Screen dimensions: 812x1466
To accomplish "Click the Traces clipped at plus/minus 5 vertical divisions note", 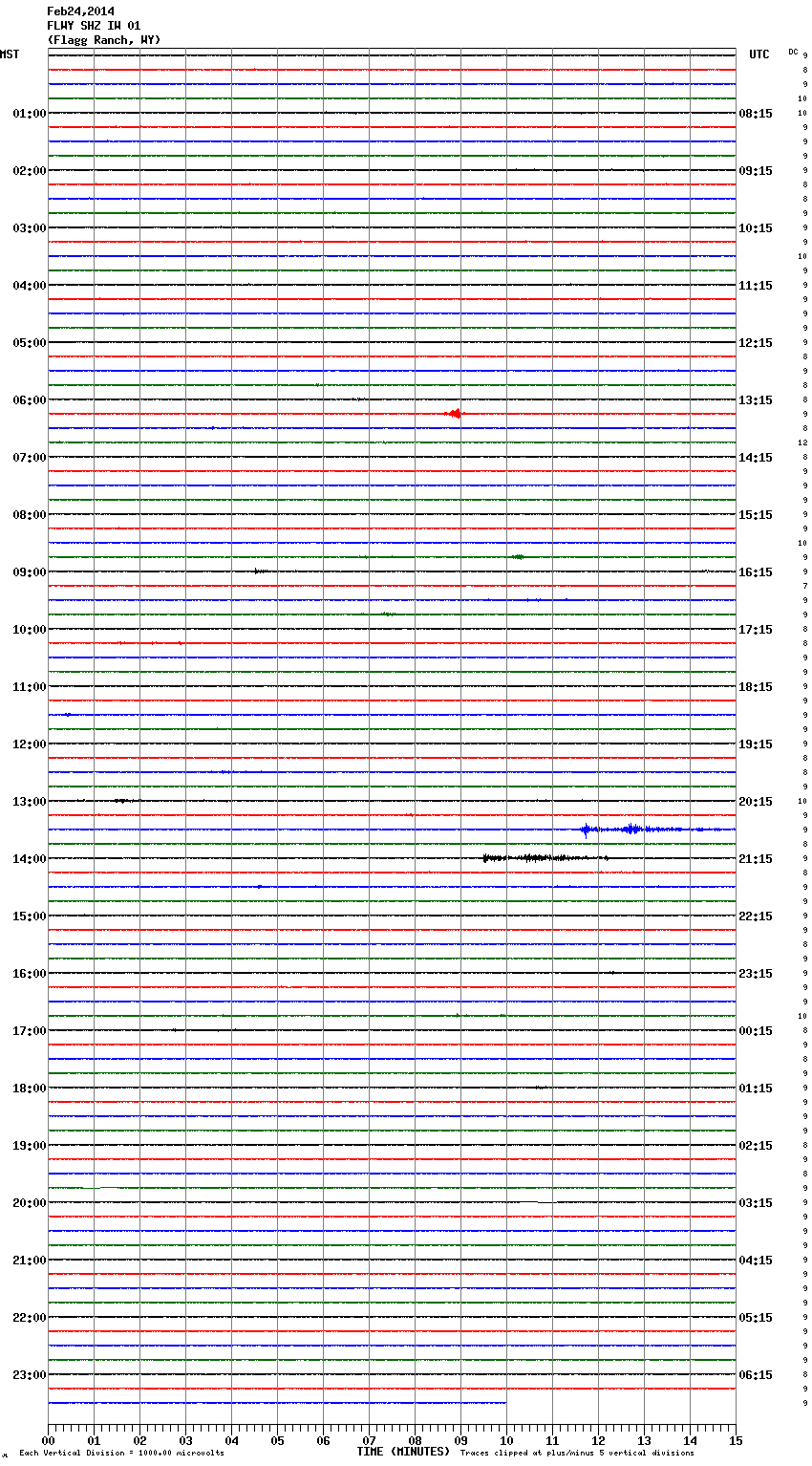I will 577,1454.
